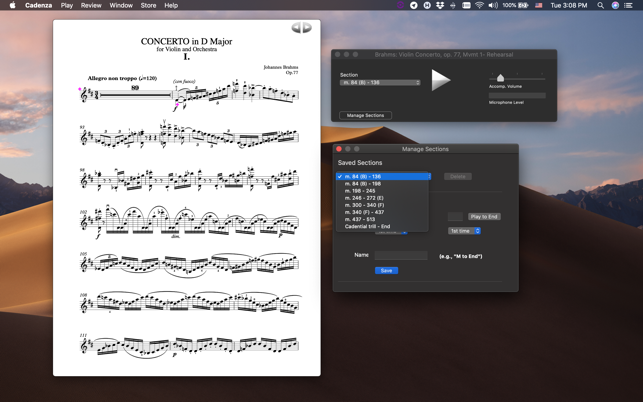Adjust the Accomp. Volume slider thumb
The width and height of the screenshot is (643, 402).
pos(500,78)
